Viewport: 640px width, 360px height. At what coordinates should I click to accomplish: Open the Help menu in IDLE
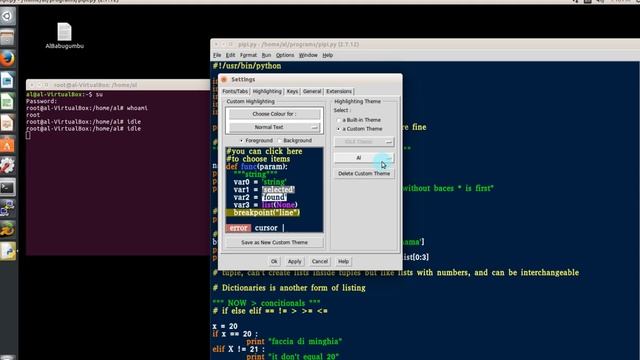point(328,55)
